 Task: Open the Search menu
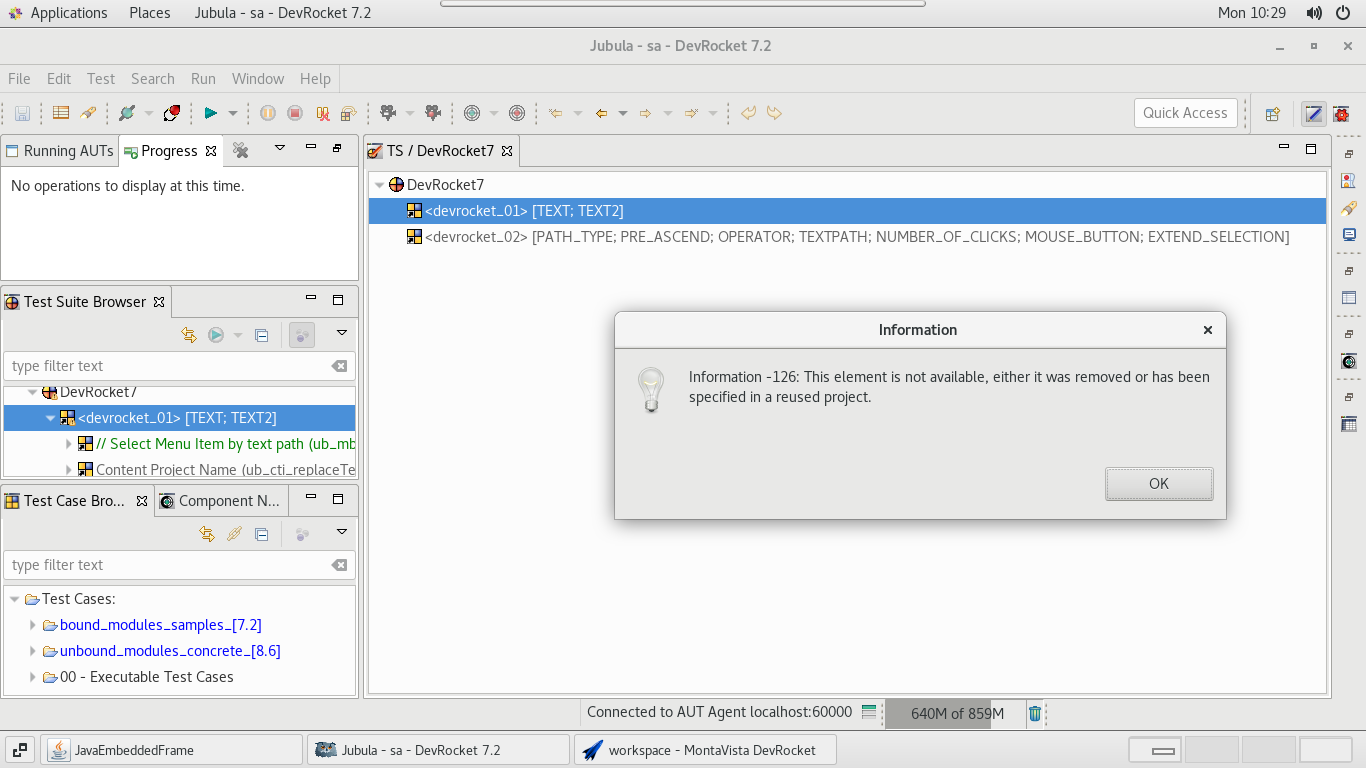pos(153,79)
